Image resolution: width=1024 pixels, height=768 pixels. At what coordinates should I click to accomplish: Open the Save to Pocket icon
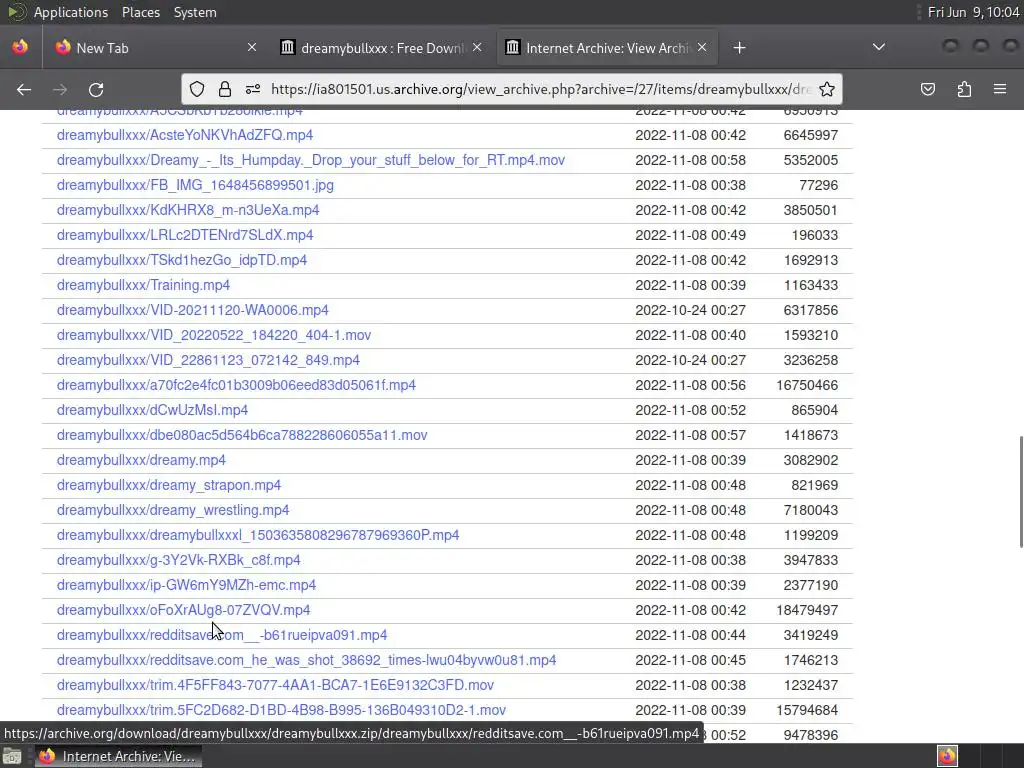pyautogui.click(x=928, y=89)
